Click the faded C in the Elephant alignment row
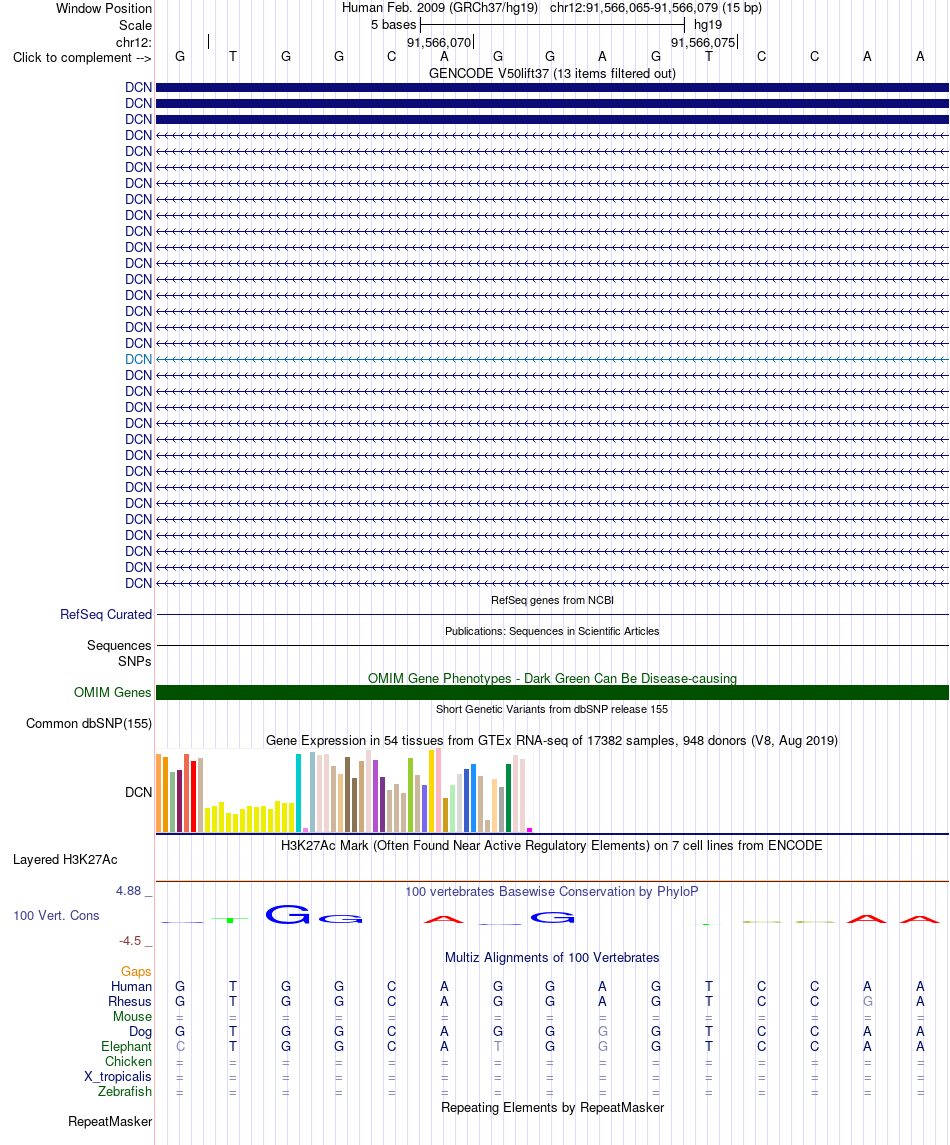The height and width of the screenshot is (1145, 950). point(180,1046)
